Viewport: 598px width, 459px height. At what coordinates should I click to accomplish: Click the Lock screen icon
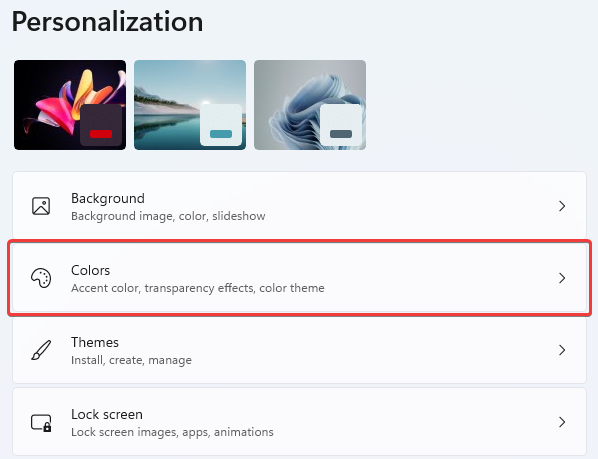click(41, 422)
